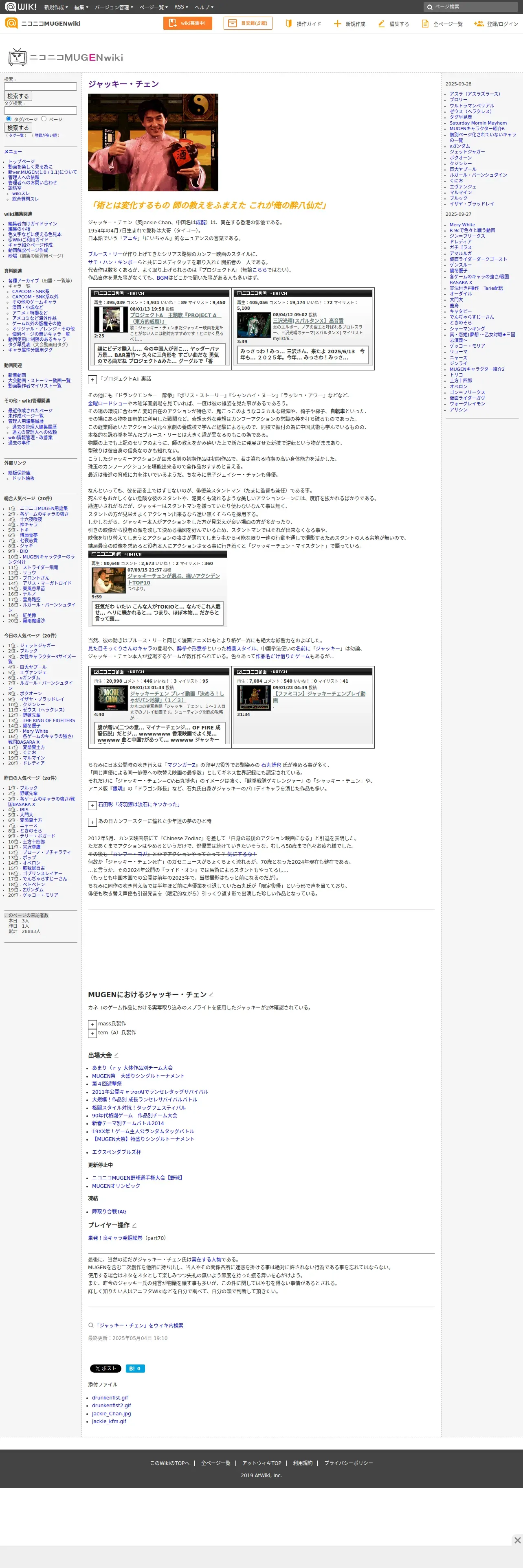Click first 検索する button under 検索
This screenshot has width=523, height=1568.
18,96
